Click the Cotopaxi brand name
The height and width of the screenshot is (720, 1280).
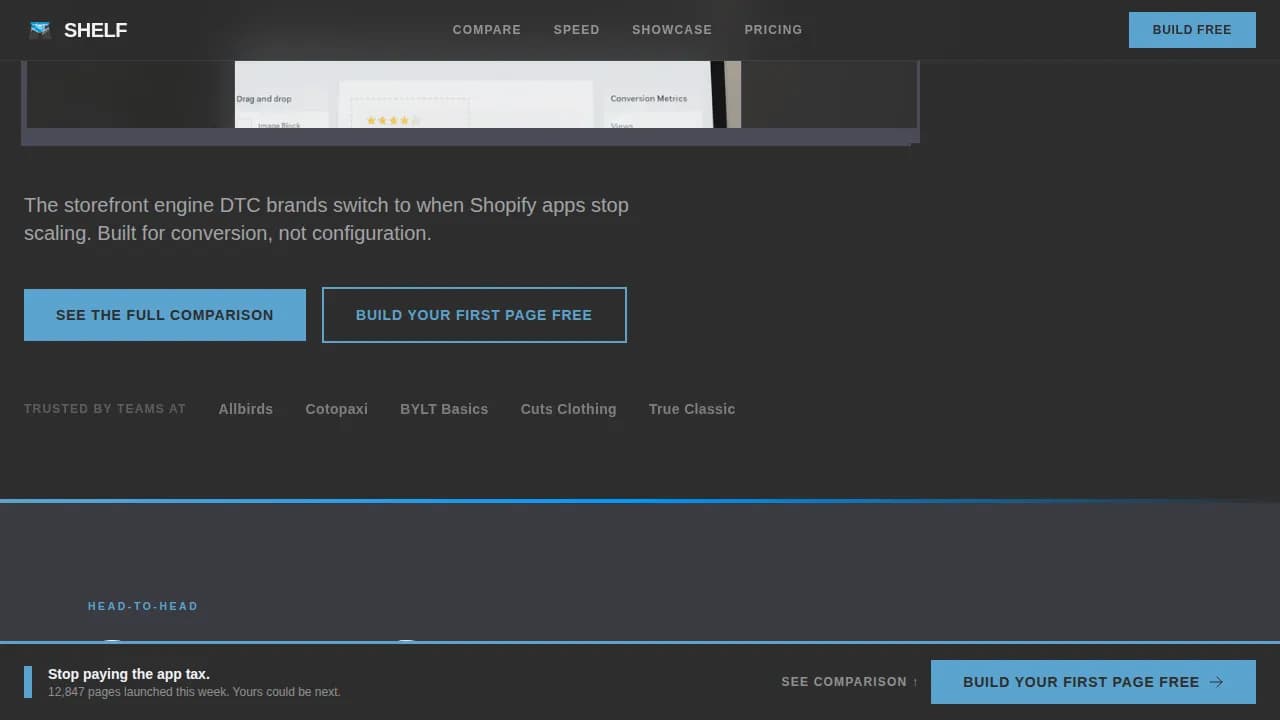[x=337, y=409]
